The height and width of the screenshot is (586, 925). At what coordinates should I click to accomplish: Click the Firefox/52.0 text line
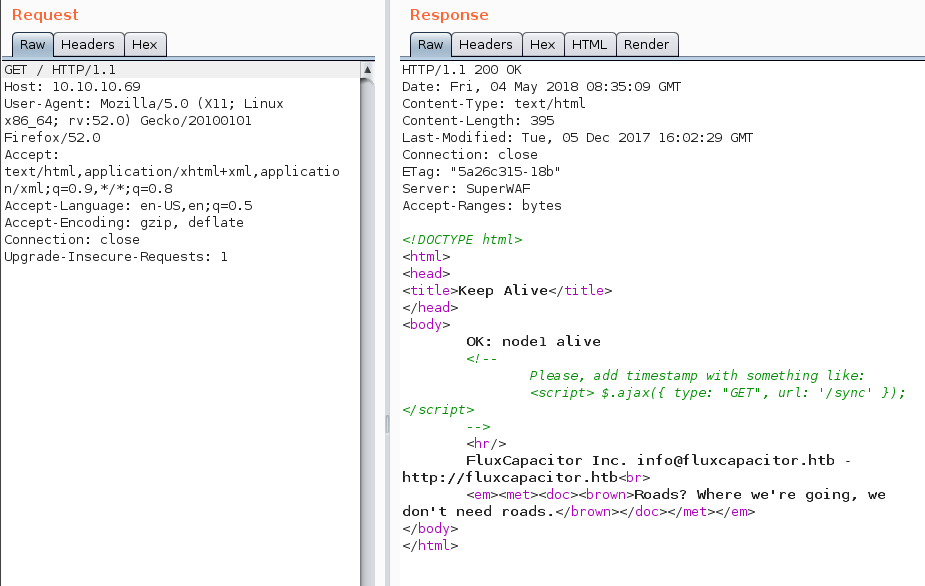[53, 138]
